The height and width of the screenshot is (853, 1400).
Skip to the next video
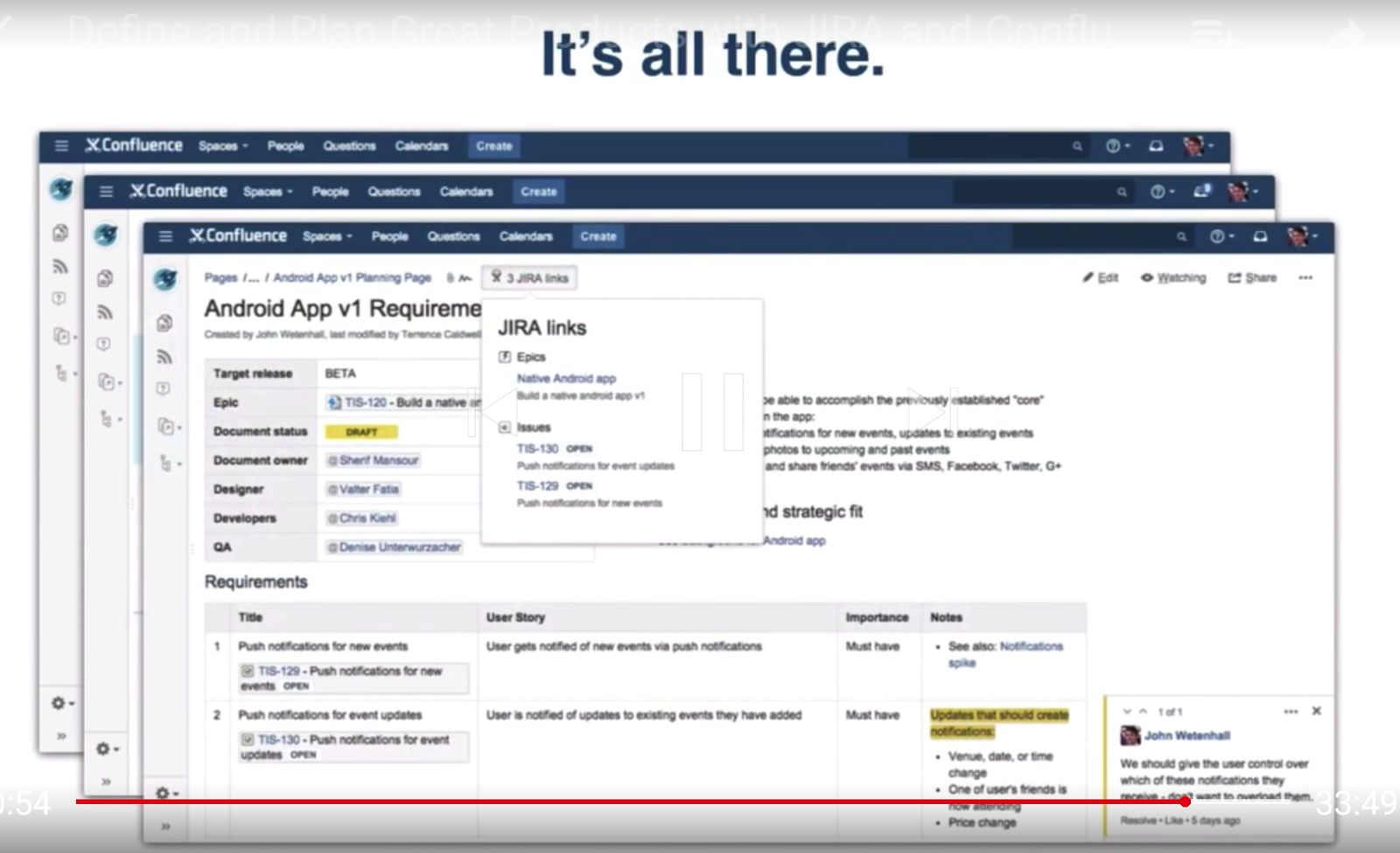[x=933, y=411]
